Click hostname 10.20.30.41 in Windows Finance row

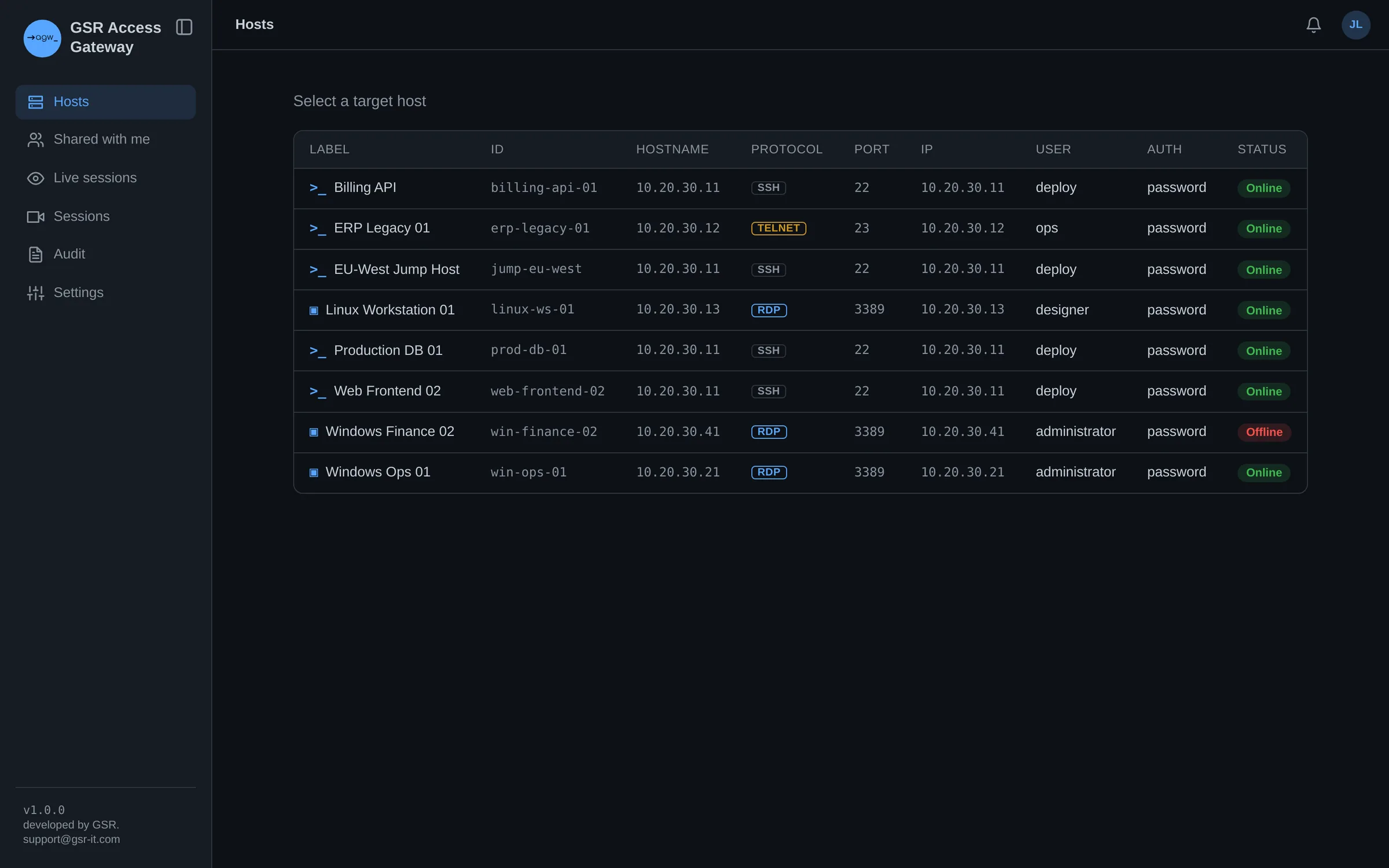click(x=678, y=432)
